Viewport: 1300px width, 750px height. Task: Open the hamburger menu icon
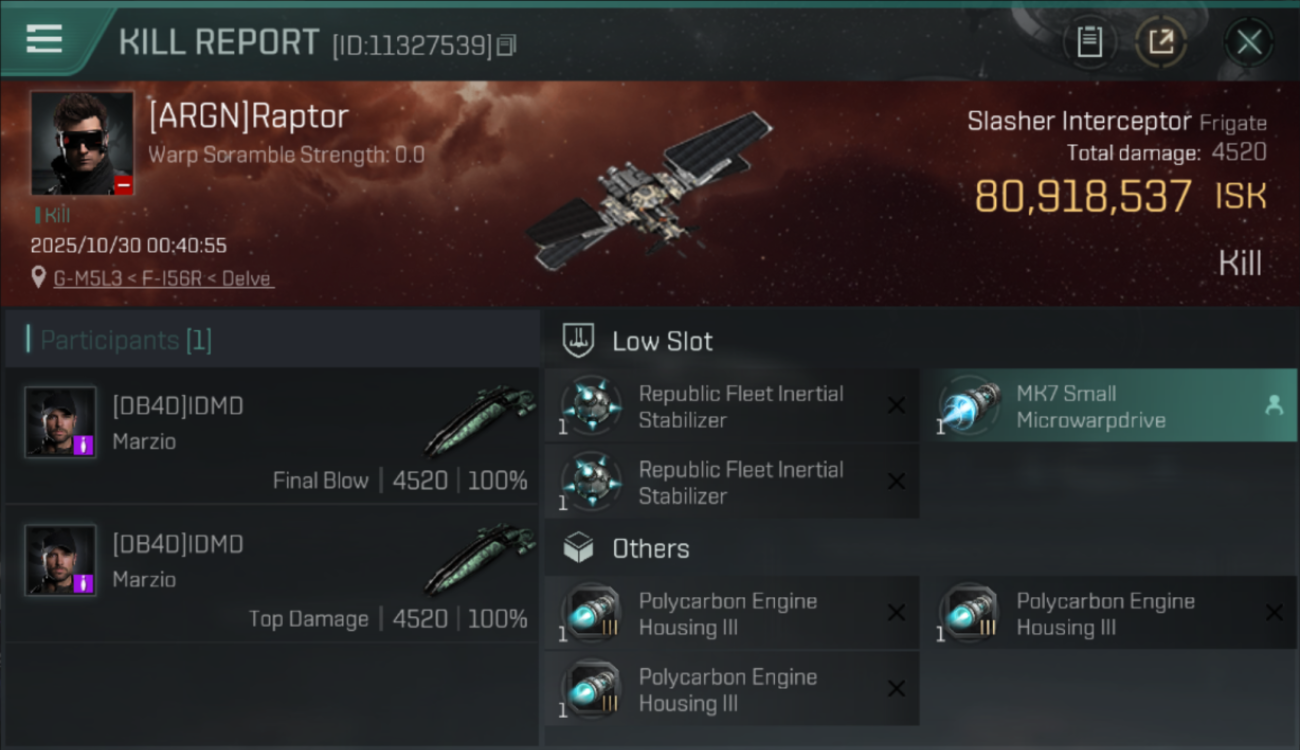(44, 40)
